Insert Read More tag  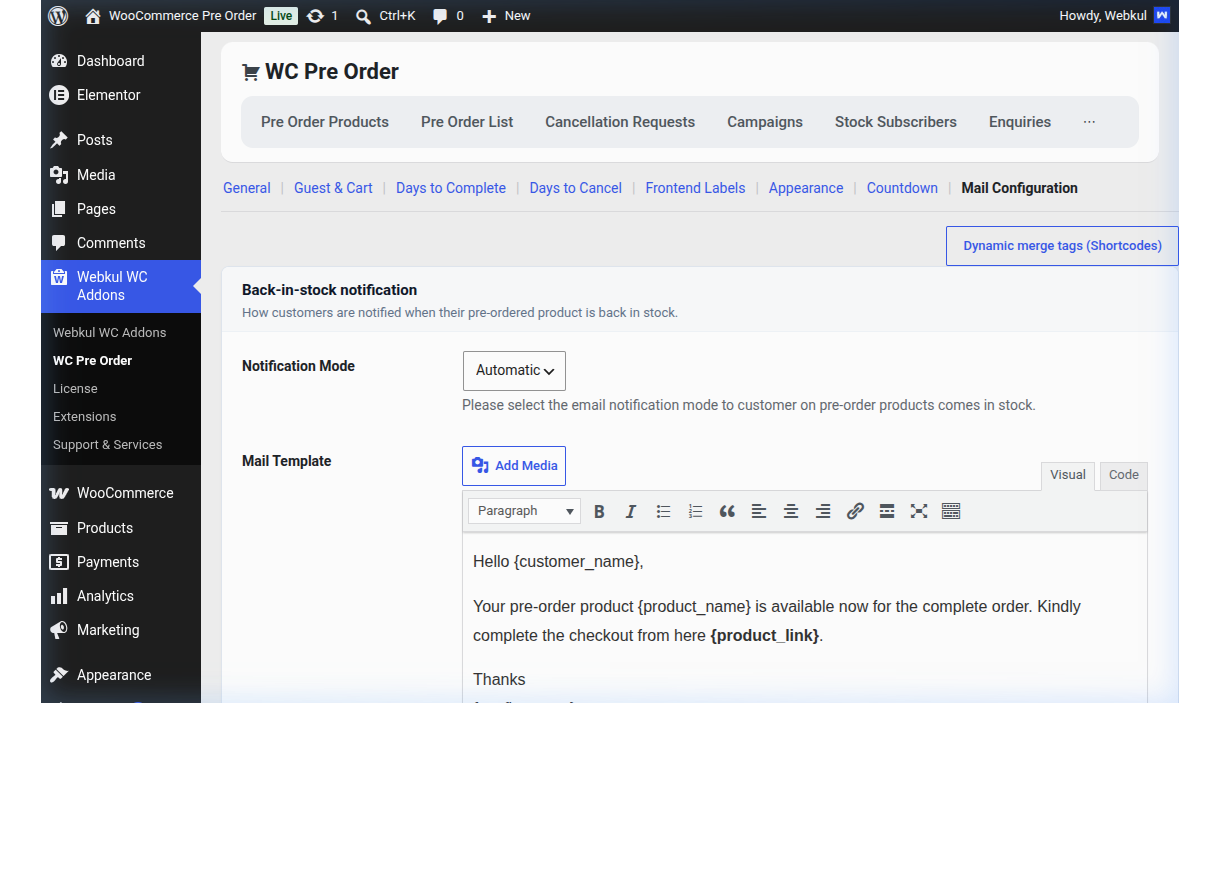click(887, 511)
